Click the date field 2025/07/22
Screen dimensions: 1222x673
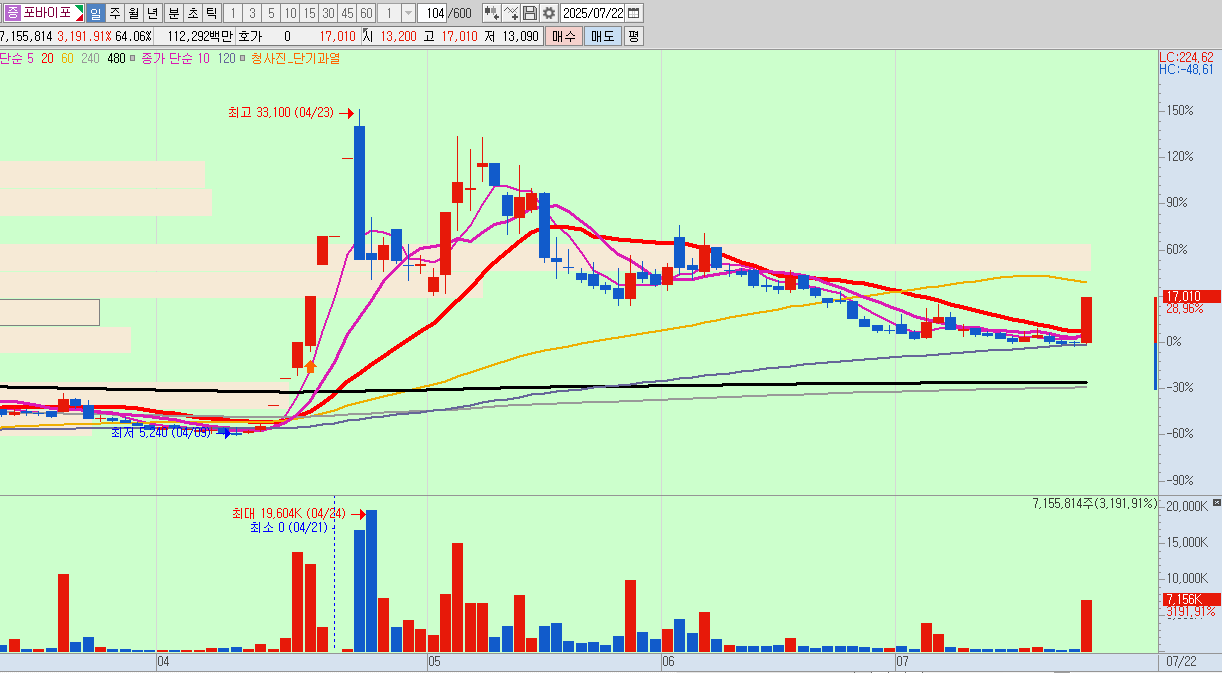592,13
